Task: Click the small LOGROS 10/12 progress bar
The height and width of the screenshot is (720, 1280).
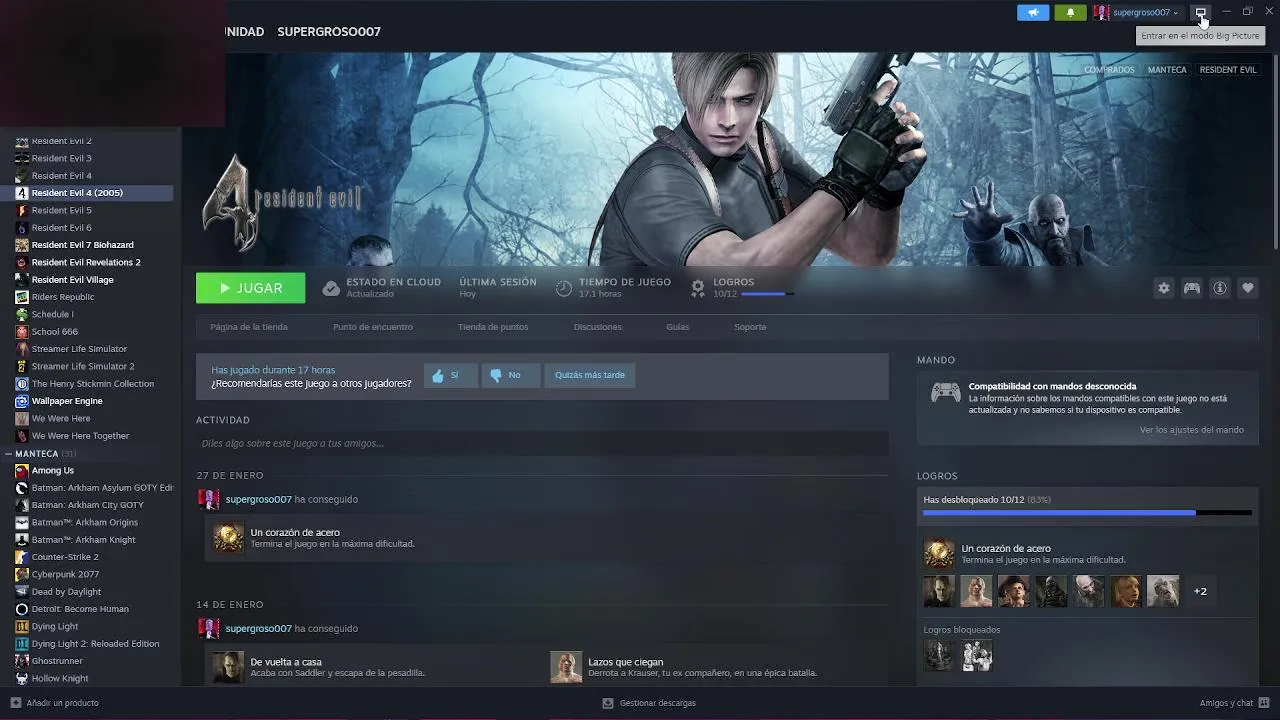Action: 768,294
